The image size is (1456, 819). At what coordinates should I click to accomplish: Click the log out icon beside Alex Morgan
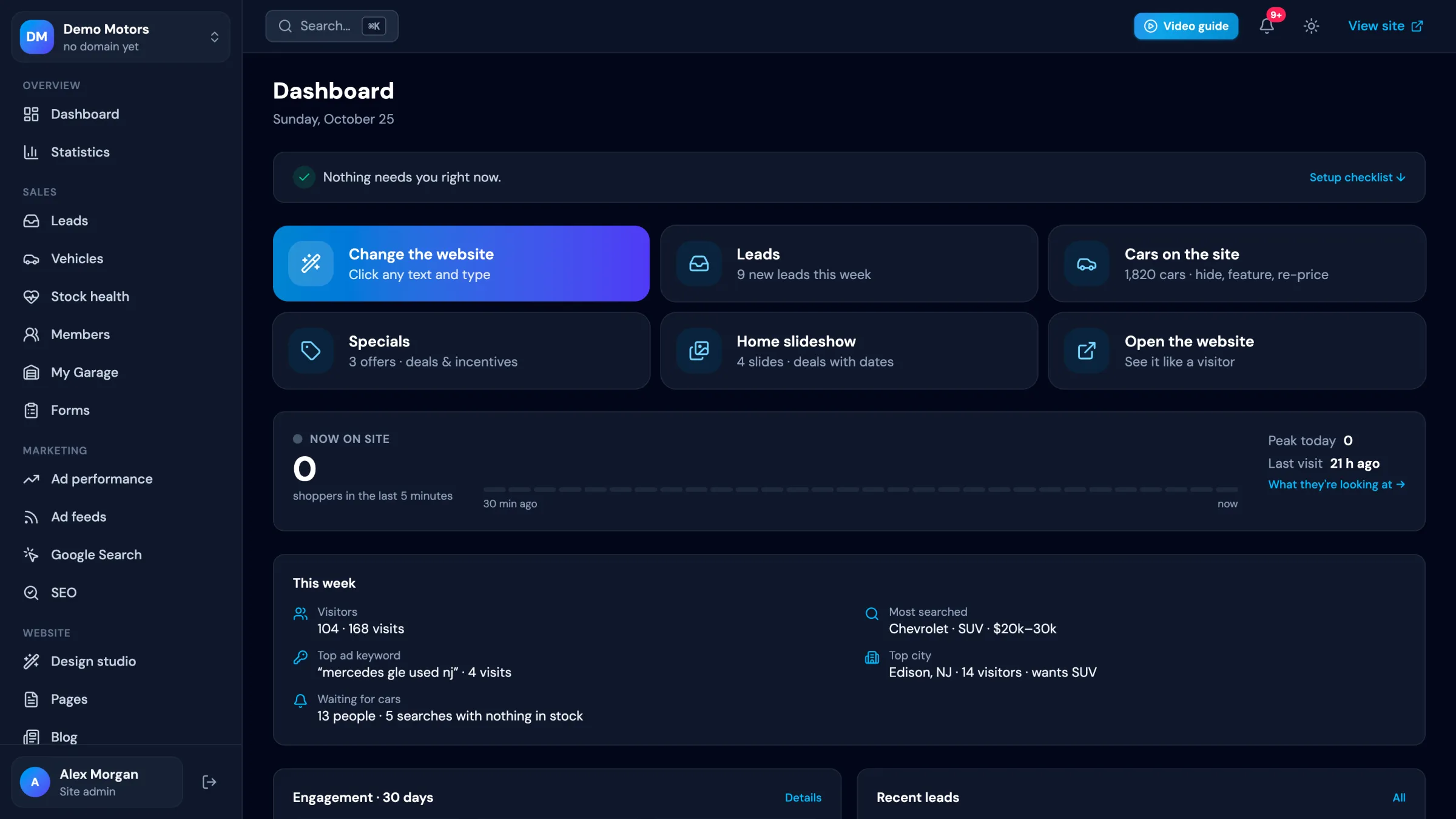pos(209,782)
